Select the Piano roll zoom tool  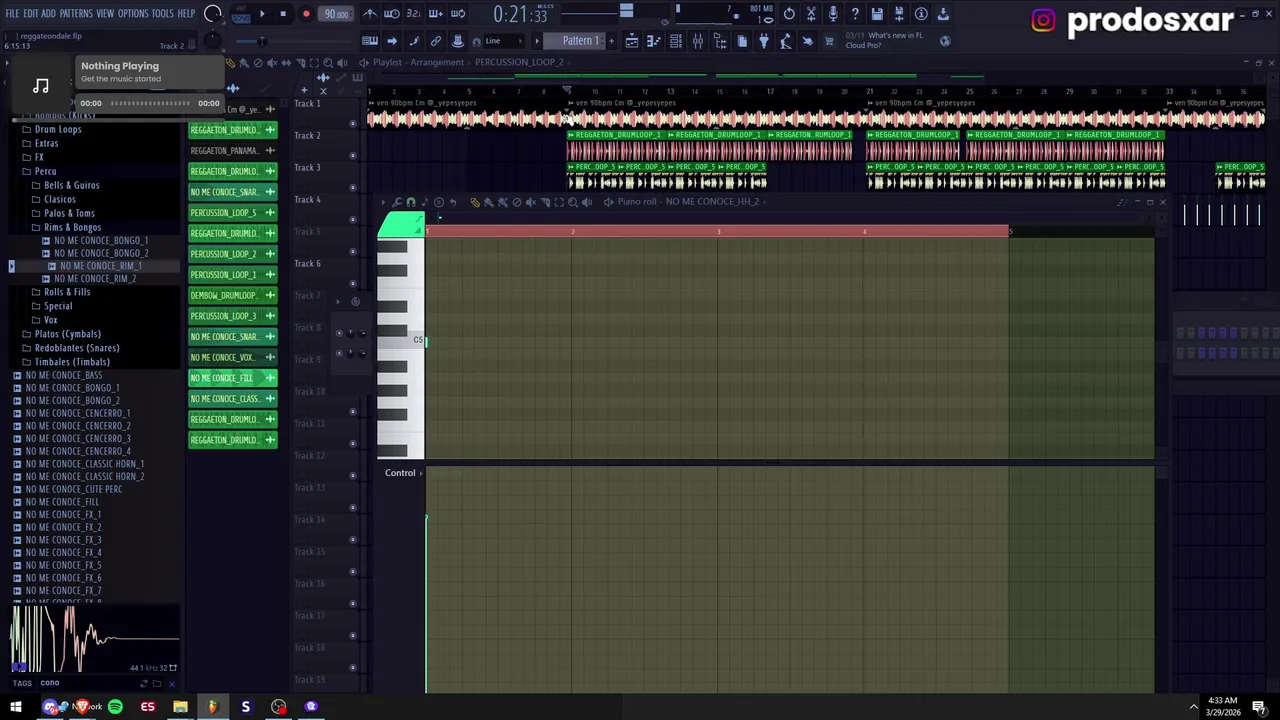tap(572, 202)
